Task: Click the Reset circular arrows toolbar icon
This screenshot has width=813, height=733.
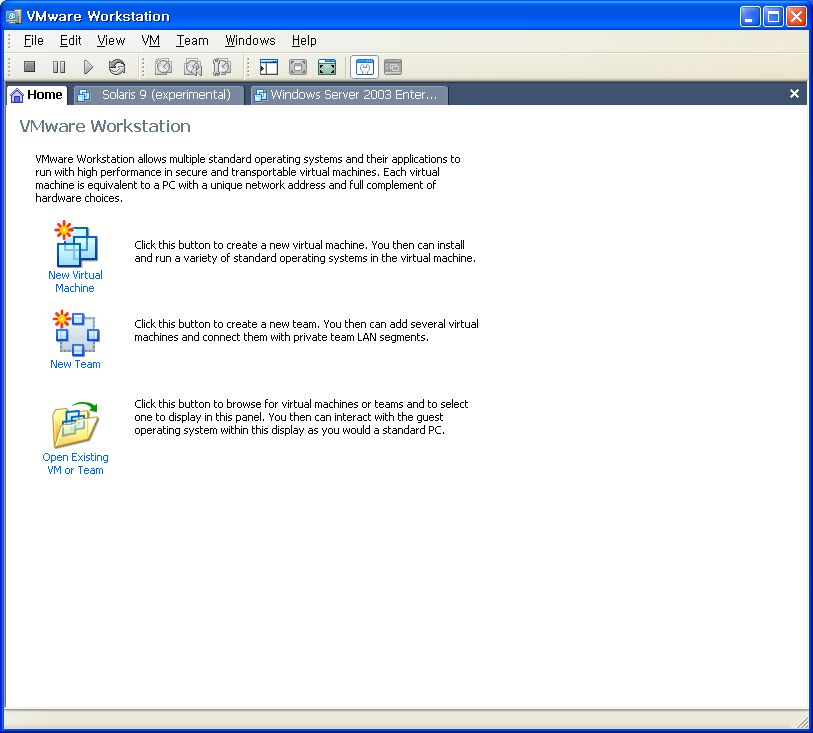Action: pos(117,67)
